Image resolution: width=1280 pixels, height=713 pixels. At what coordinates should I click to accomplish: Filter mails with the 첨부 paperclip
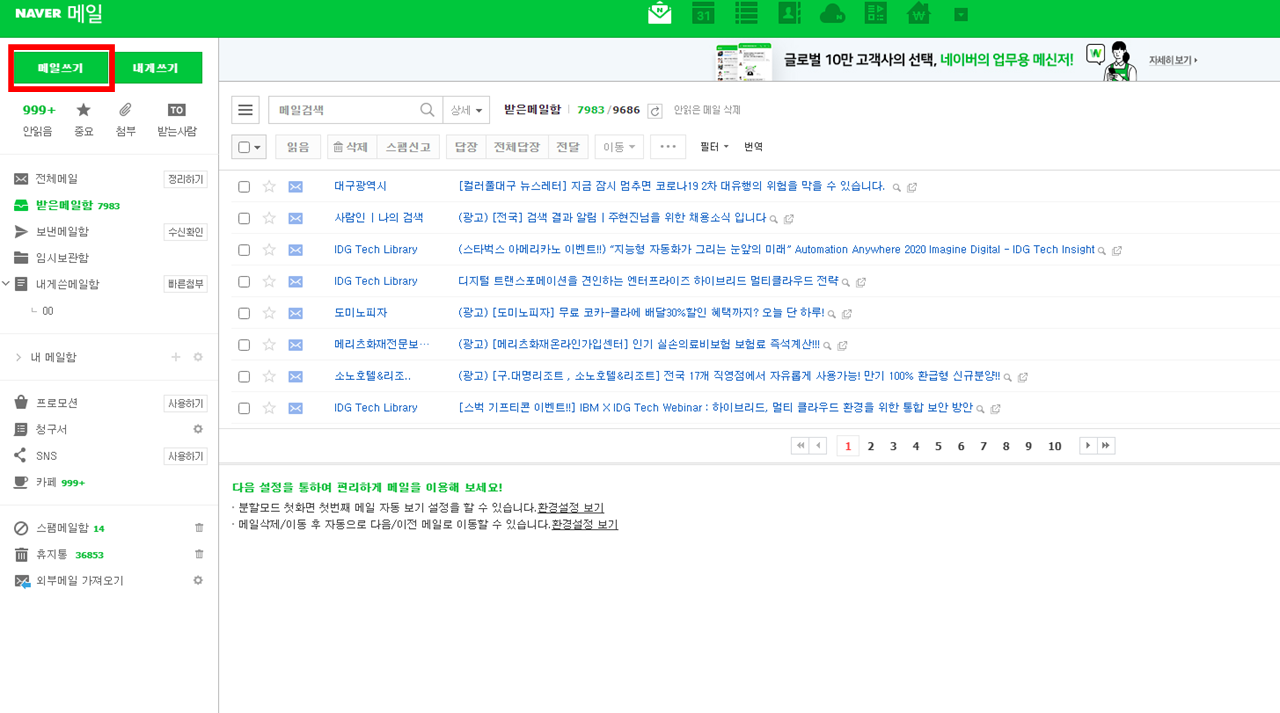coord(125,119)
